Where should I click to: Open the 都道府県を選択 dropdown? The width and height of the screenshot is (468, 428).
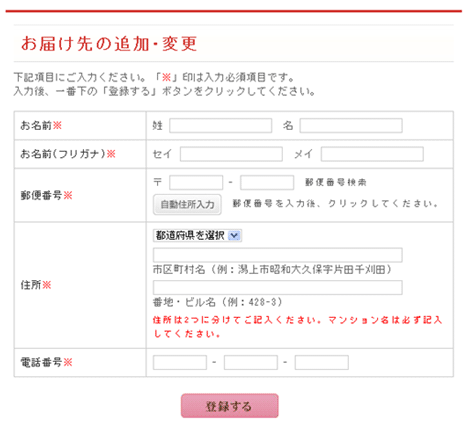(197, 236)
